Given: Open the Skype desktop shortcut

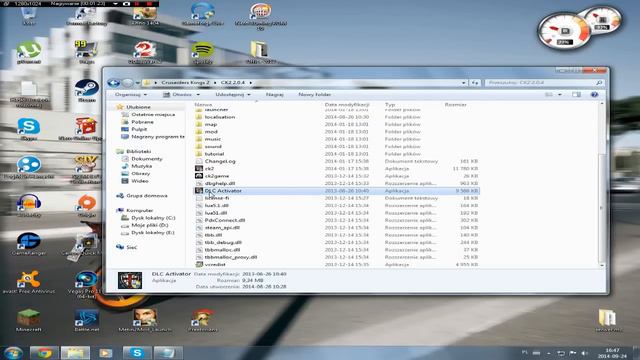Looking at the screenshot, I should pyautogui.click(x=29, y=128).
